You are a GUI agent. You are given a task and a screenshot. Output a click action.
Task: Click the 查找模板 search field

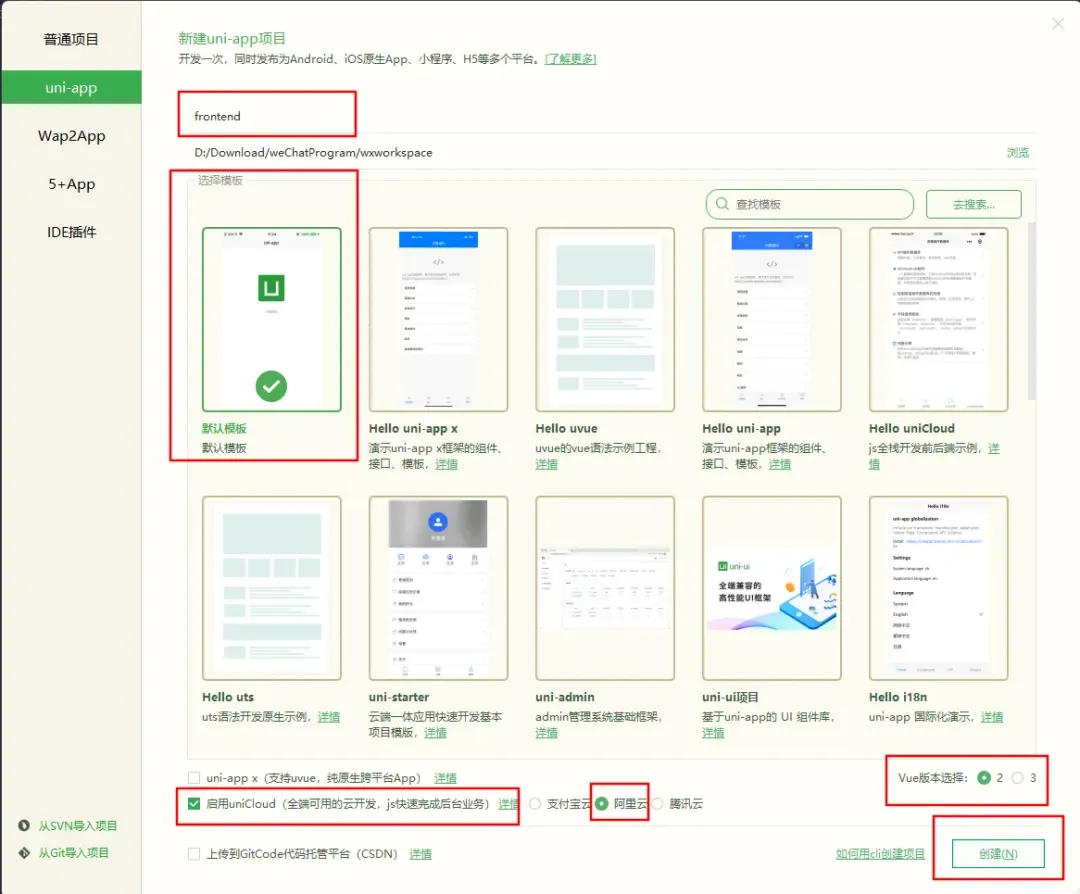[810, 205]
